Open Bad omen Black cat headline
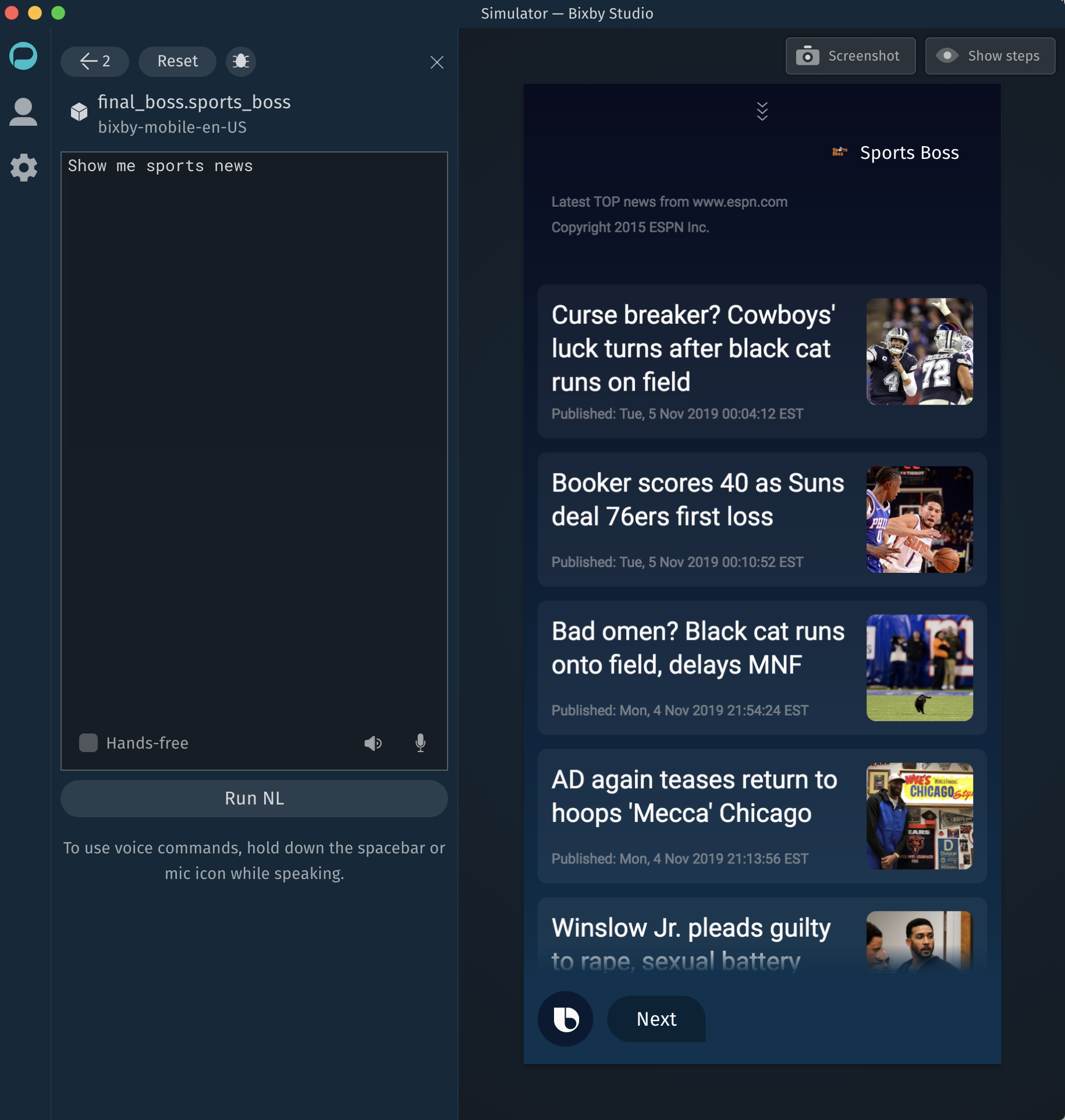Image resolution: width=1065 pixels, height=1120 pixels. (698, 648)
